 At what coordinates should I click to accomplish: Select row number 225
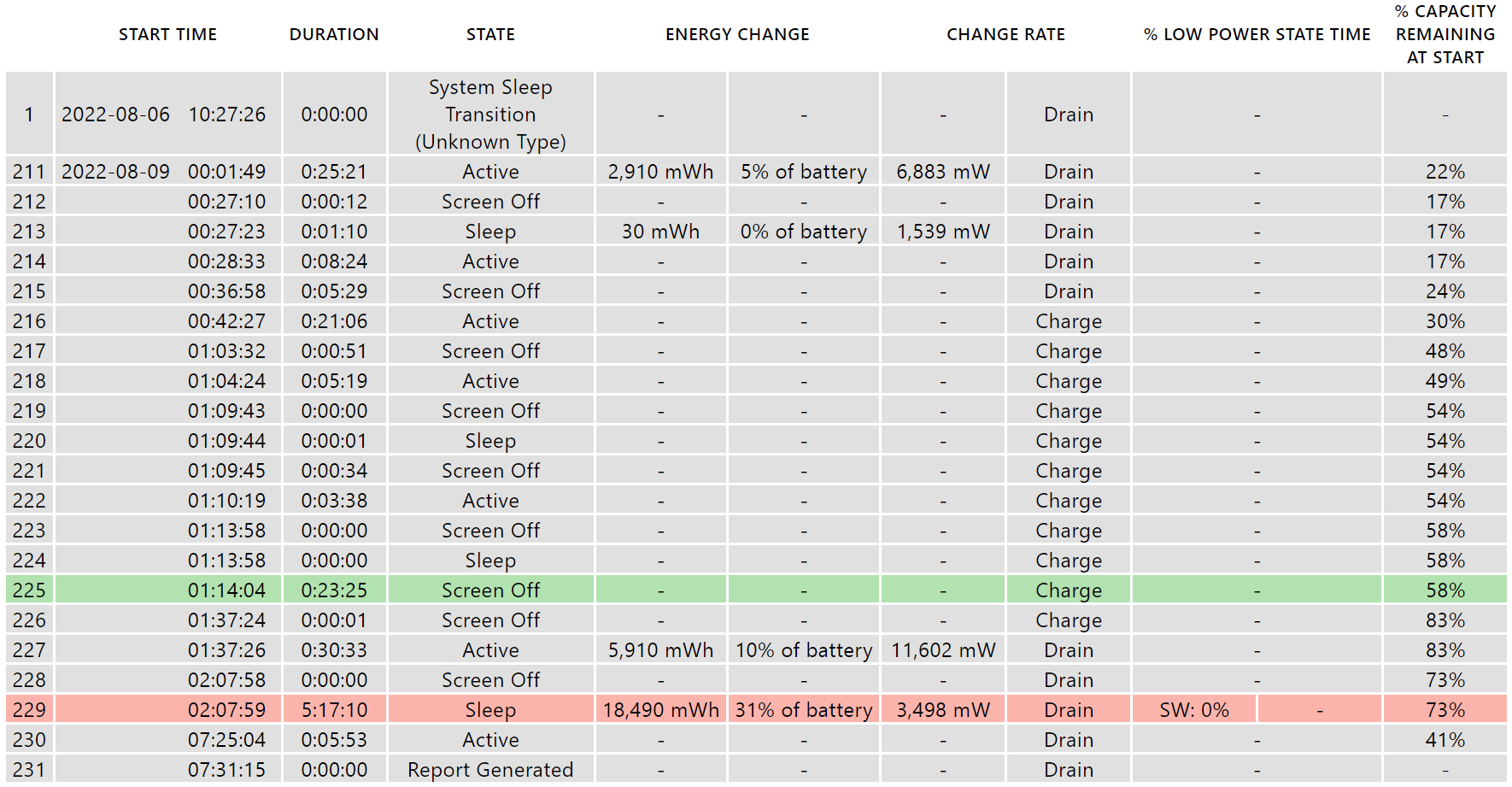(29, 590)
